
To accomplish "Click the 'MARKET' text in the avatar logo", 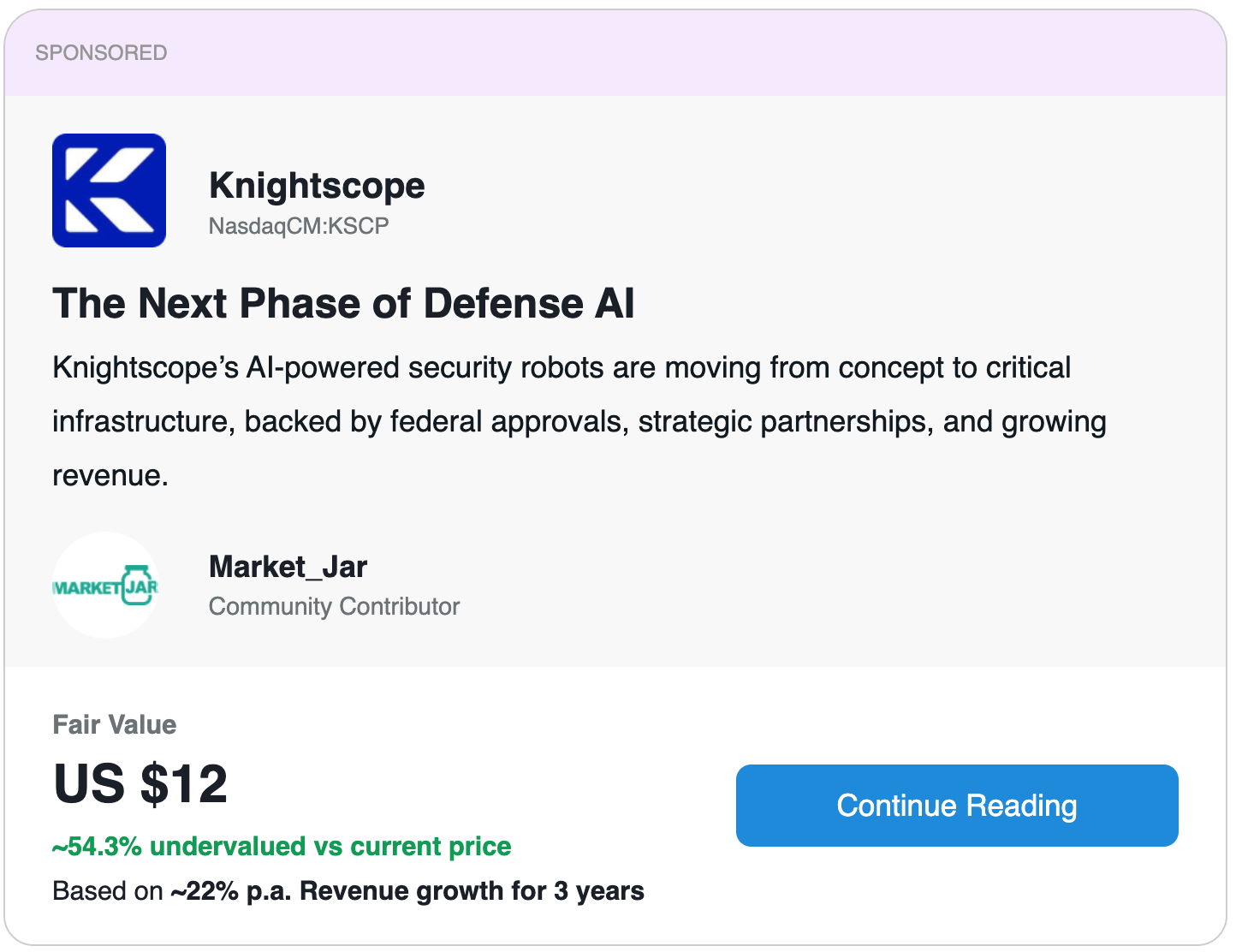I will pos(86,588).
